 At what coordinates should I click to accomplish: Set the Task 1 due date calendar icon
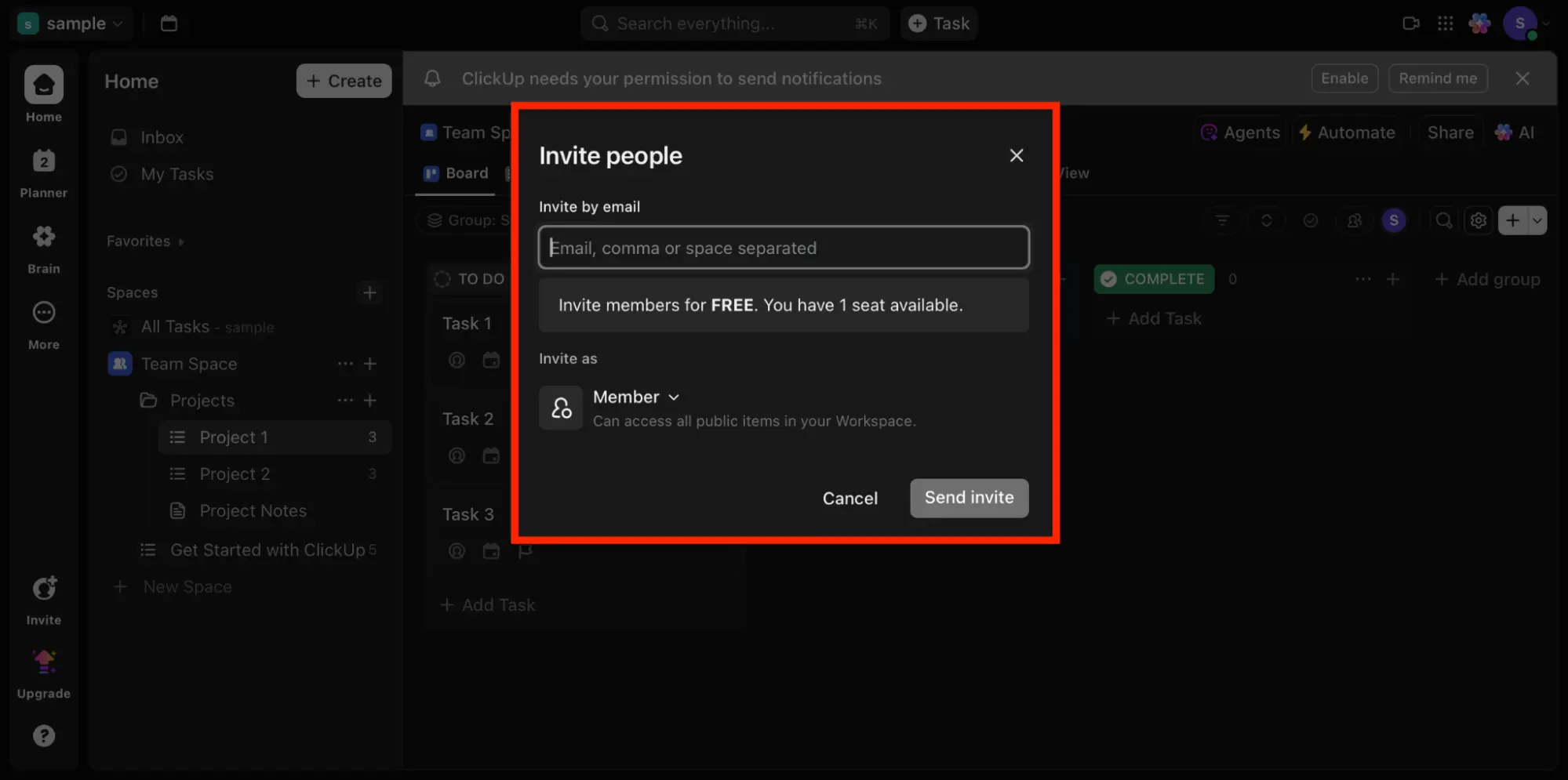[491, 360]
